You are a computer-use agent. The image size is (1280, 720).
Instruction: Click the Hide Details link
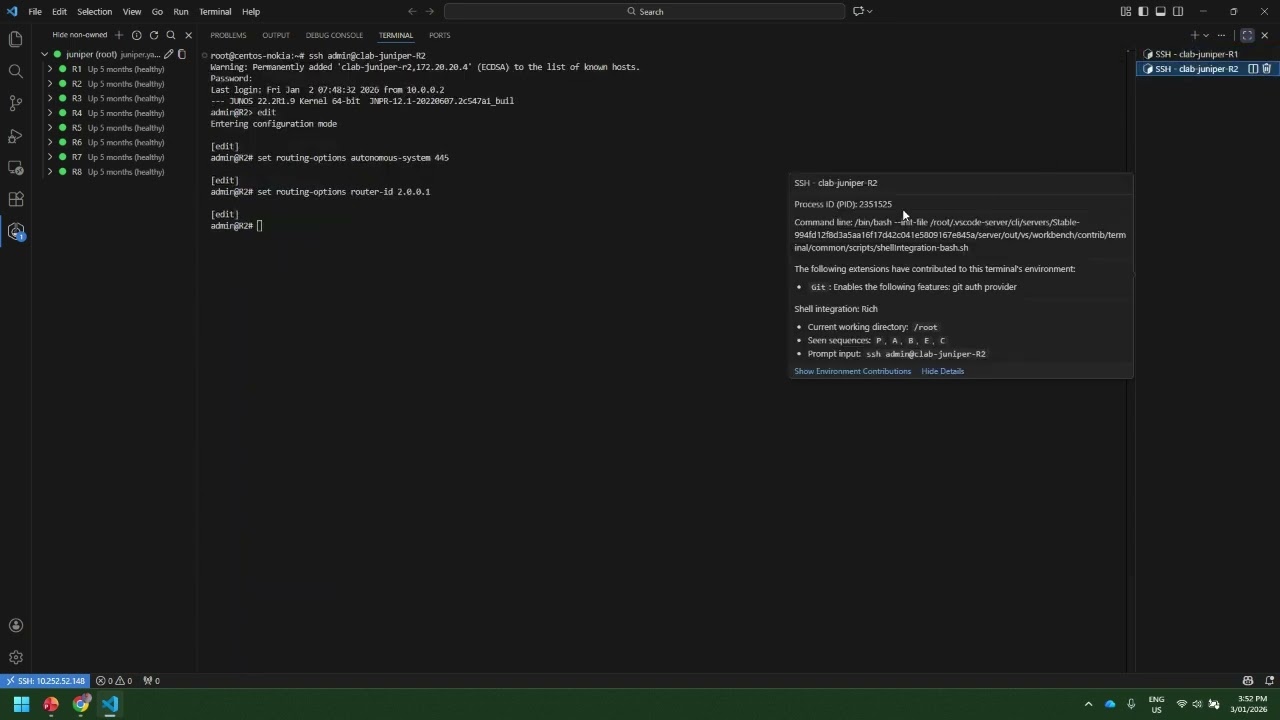943,371
